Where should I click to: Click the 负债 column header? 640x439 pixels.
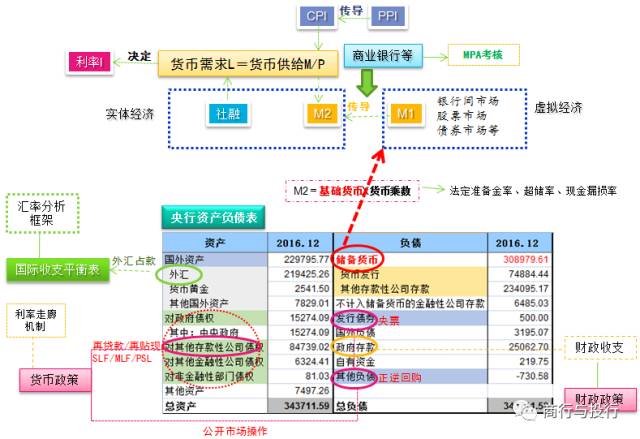411,243
